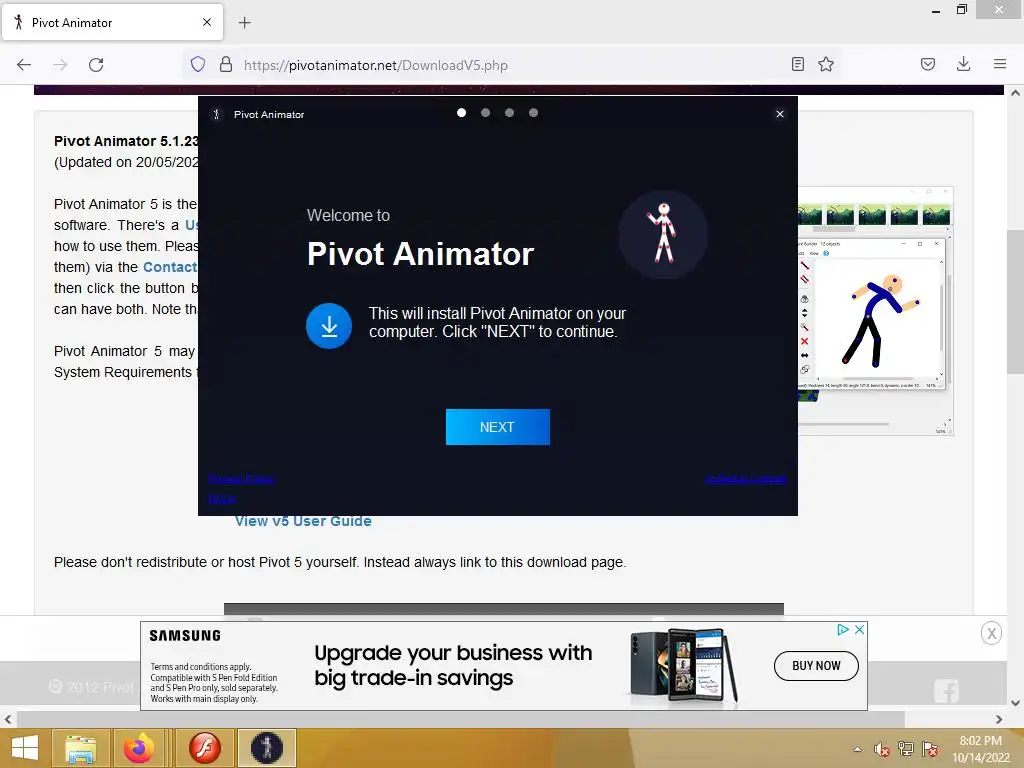Follow the Contact link in the page text

(x=170, y=267)
